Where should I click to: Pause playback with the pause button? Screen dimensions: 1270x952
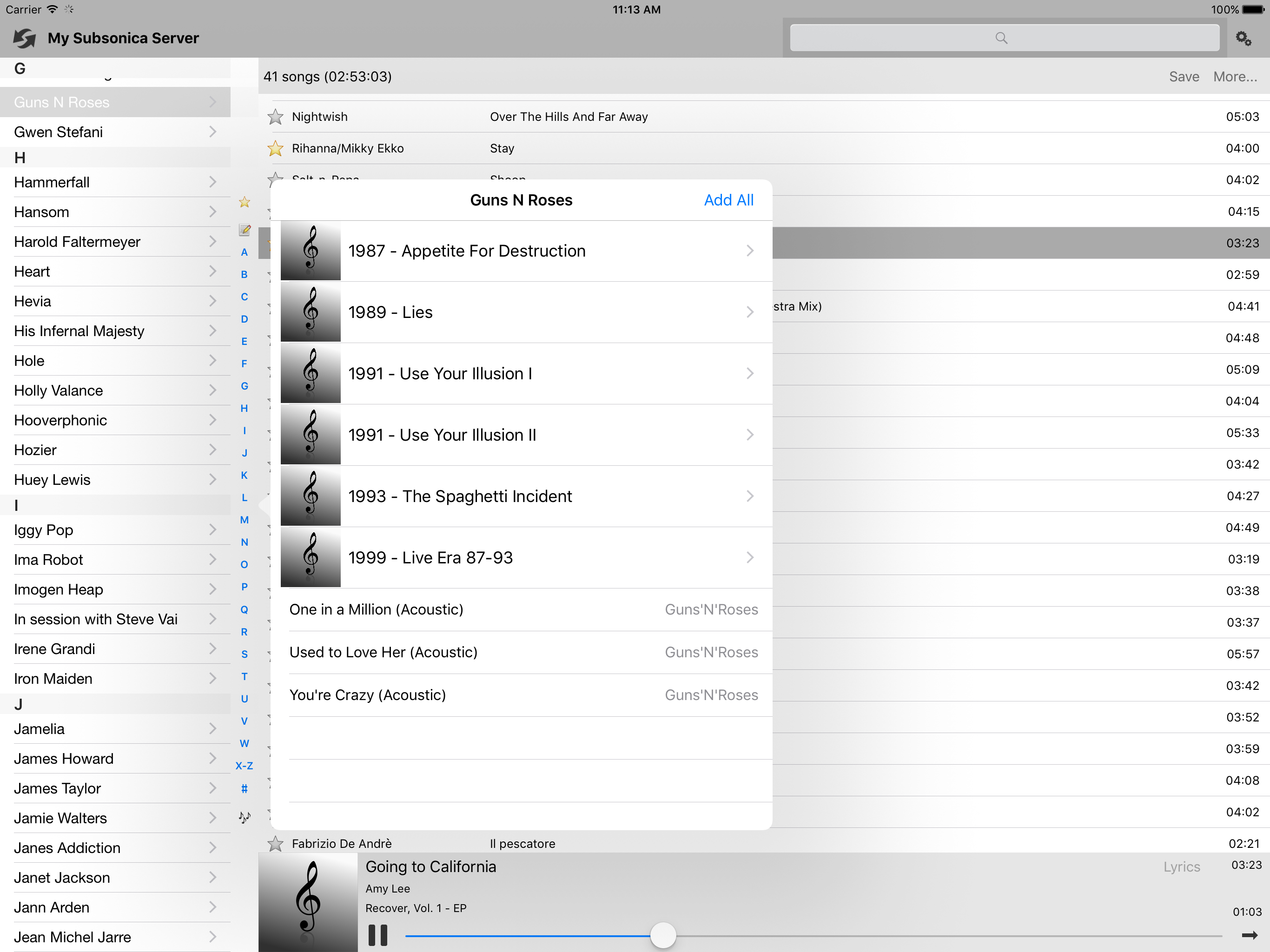(x=378, y=935)
